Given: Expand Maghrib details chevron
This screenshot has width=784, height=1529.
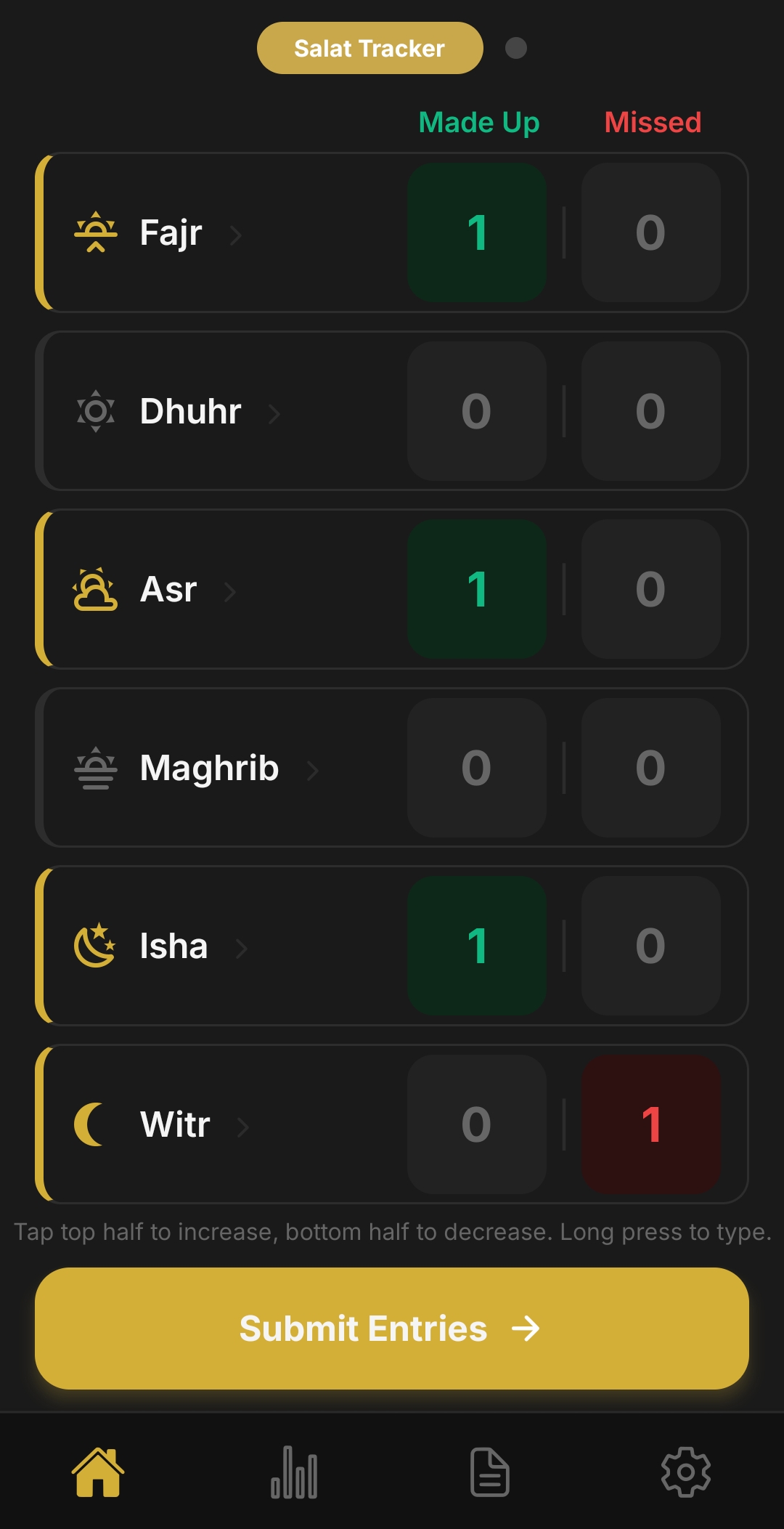Looking at the screenshot, I should 313,770.
